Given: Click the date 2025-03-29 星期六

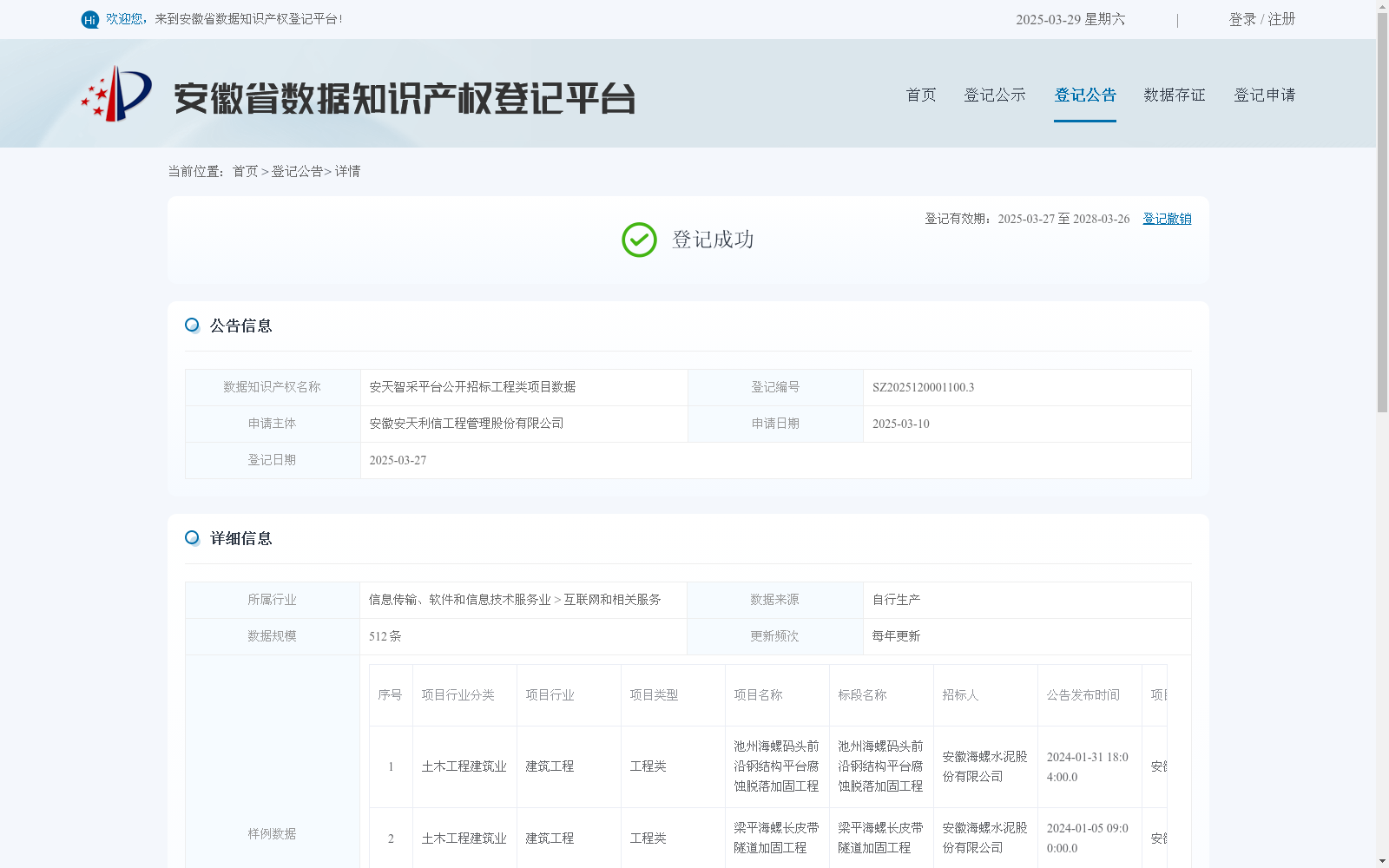Looking at the screenshot, I should [x=1070, y=19].
